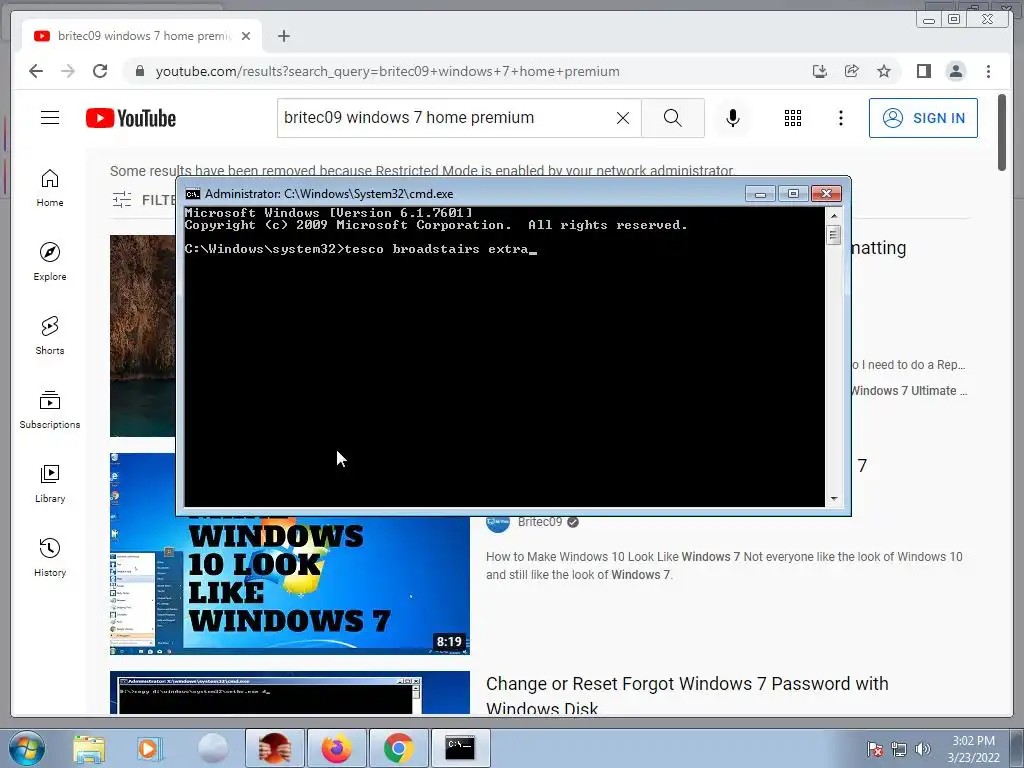Clear the YouTube search box text
1024x768 pixels.
point(623,118)
